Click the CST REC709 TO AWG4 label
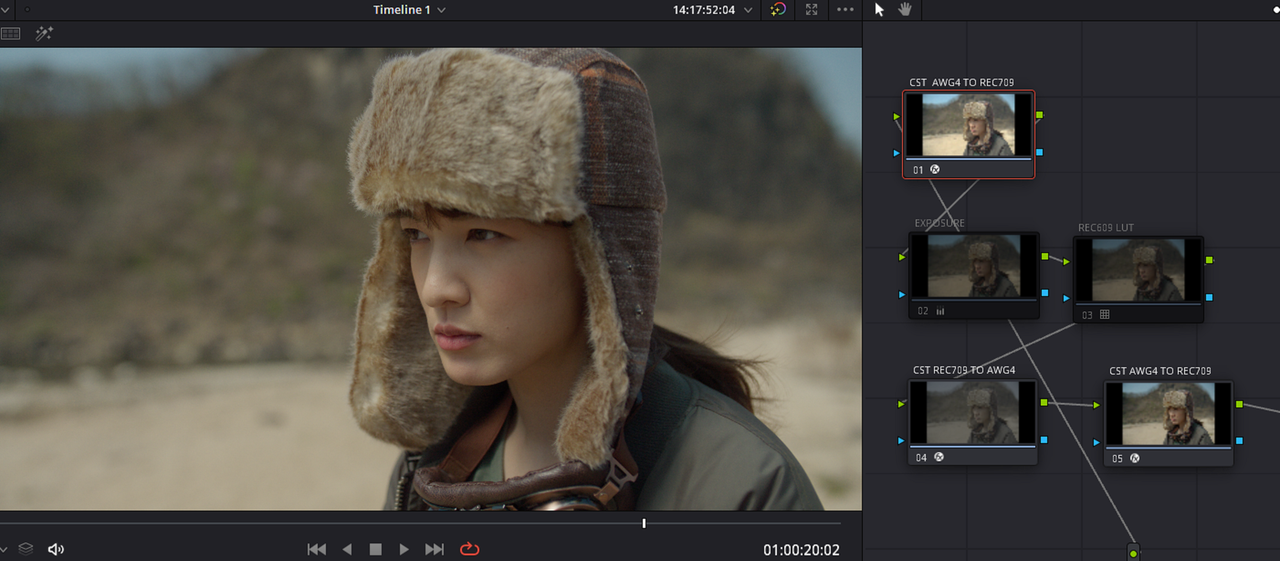The image size is (1280, 561). (x=964, y=370)
